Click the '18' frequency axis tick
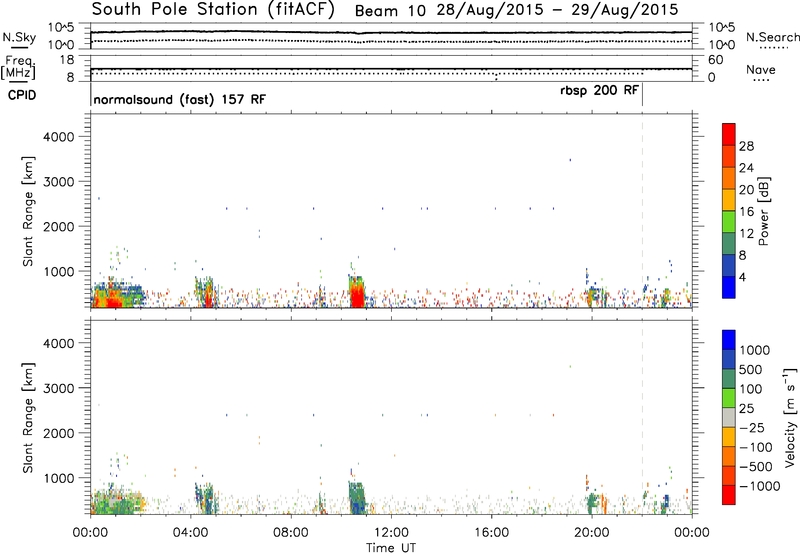 pos(67,60)
